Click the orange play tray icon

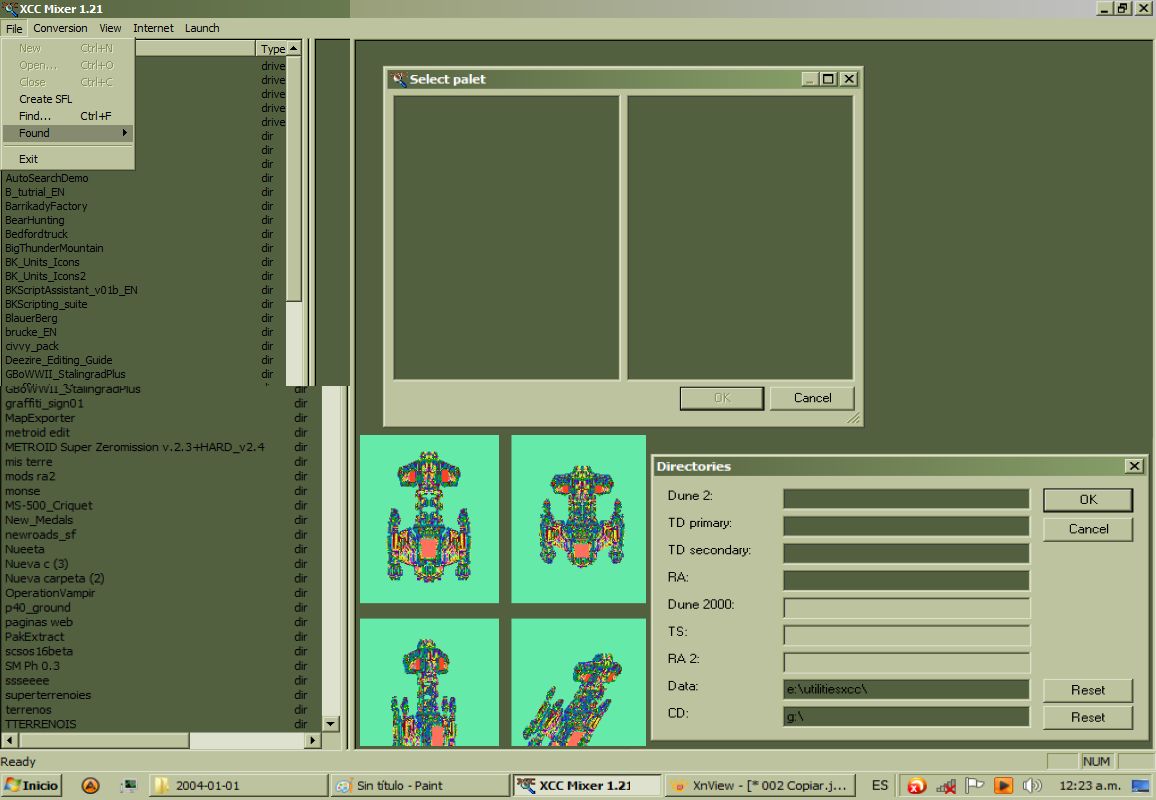click(1003, 786)
